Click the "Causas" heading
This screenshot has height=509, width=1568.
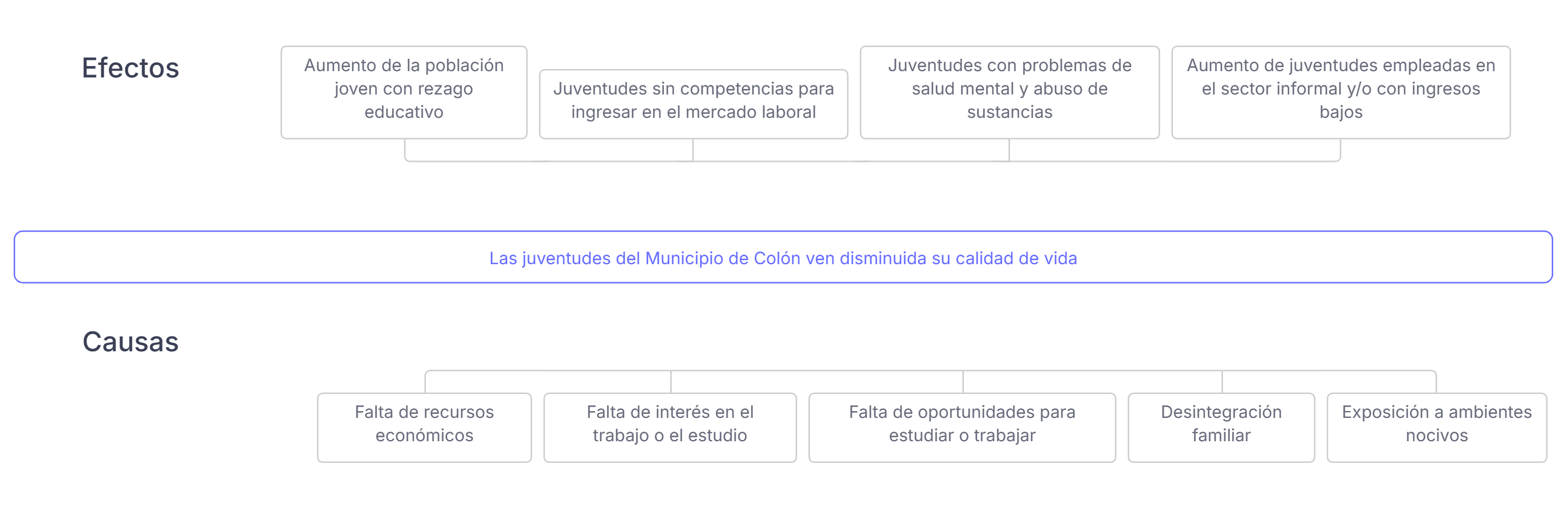point(130,342)
